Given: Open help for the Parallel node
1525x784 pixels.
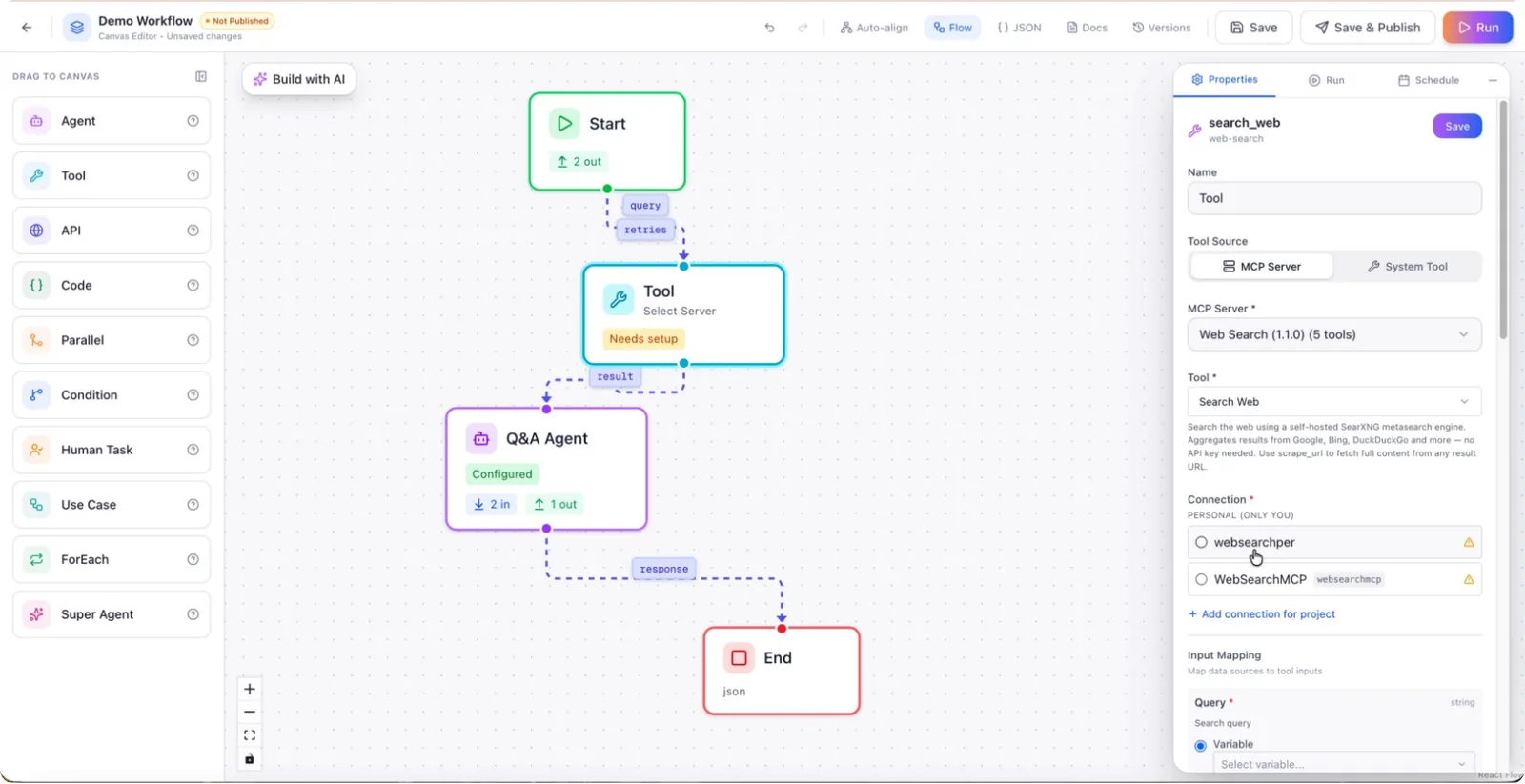Looking at the screenshot, I should pyautogui.click(x=193, y=340).
